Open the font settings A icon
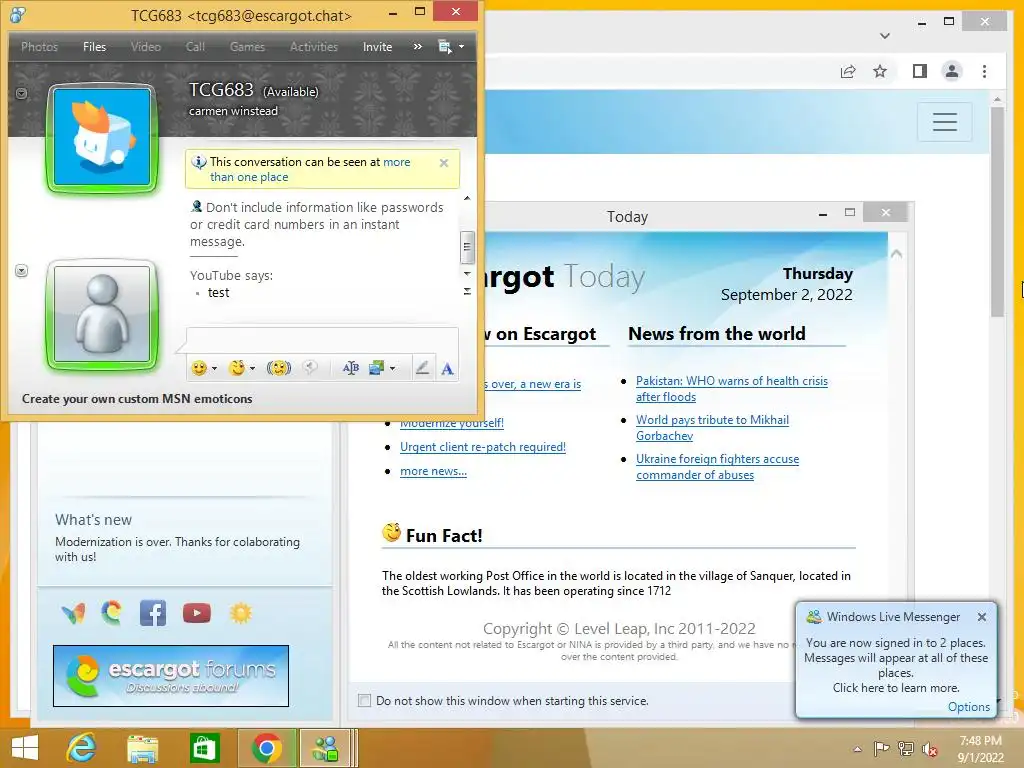 click(447, 369)
